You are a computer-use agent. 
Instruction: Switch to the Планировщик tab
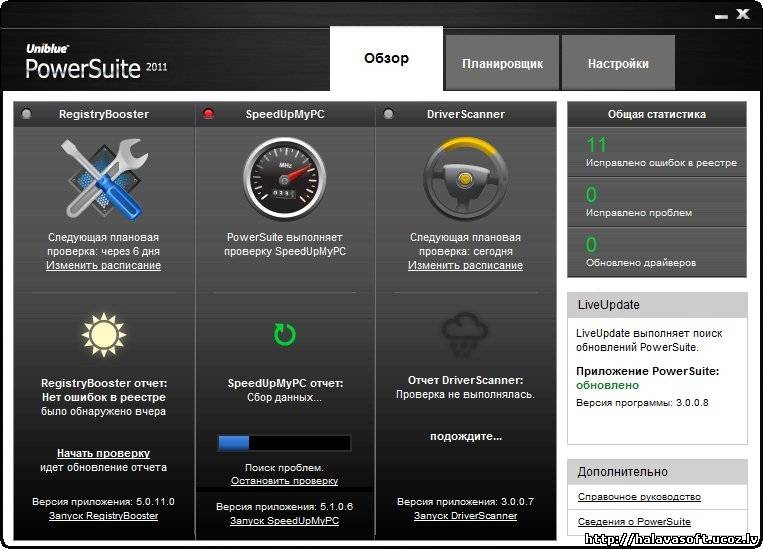click(x=502, y=63)
